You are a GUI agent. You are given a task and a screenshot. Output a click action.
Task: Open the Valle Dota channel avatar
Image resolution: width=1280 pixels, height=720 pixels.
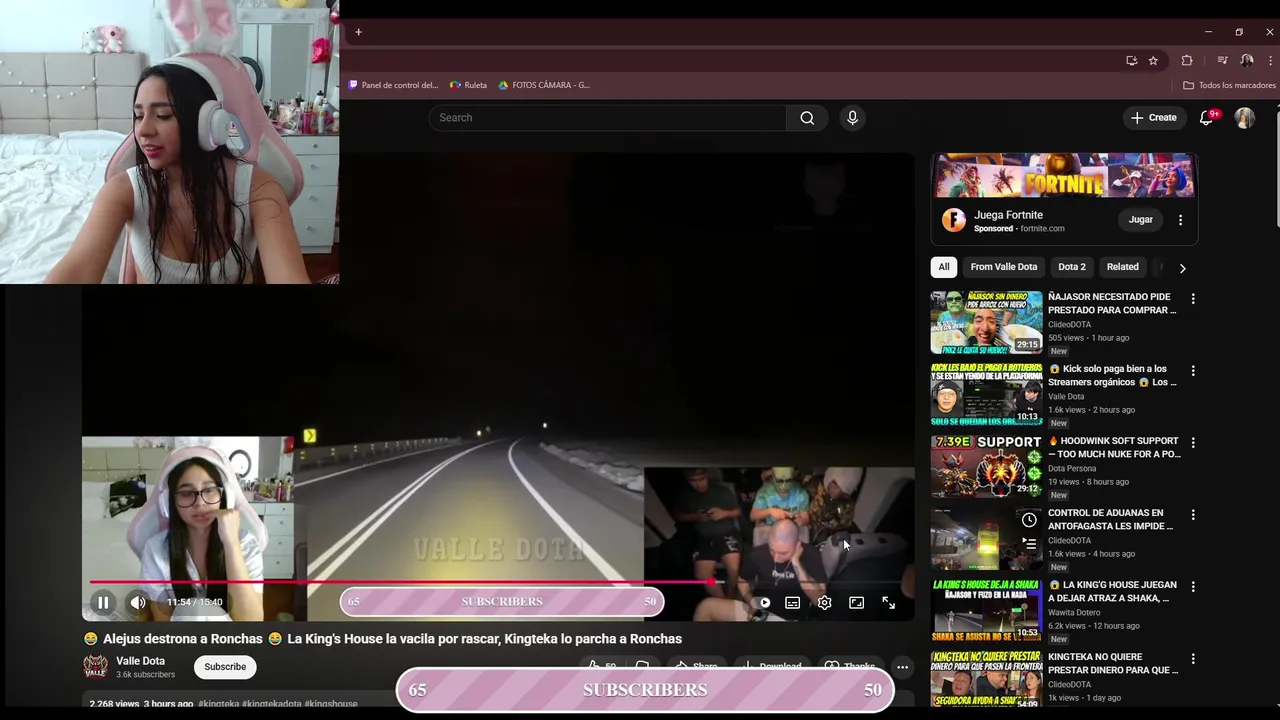click(95, 667)
